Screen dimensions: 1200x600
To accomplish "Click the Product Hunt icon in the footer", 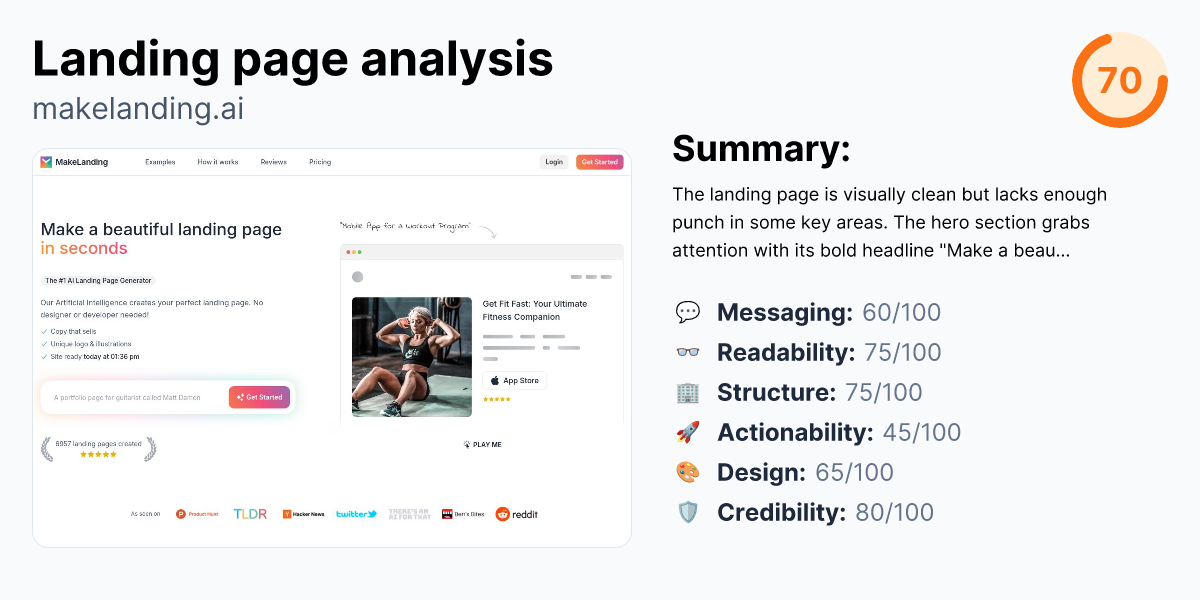I will tap(180, 513).
